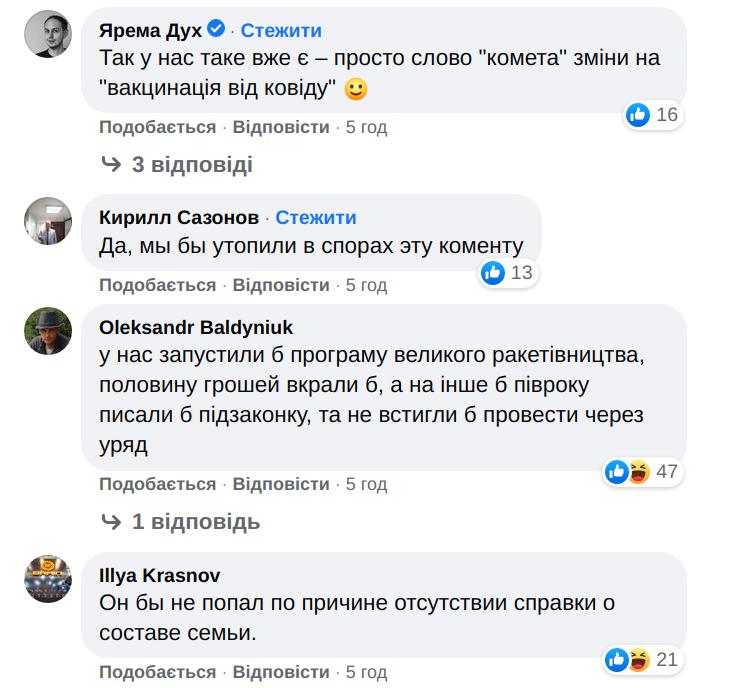Click Кирилл Сазонов's profile avatar
This screenshot has height=688, width=729.
48,221
